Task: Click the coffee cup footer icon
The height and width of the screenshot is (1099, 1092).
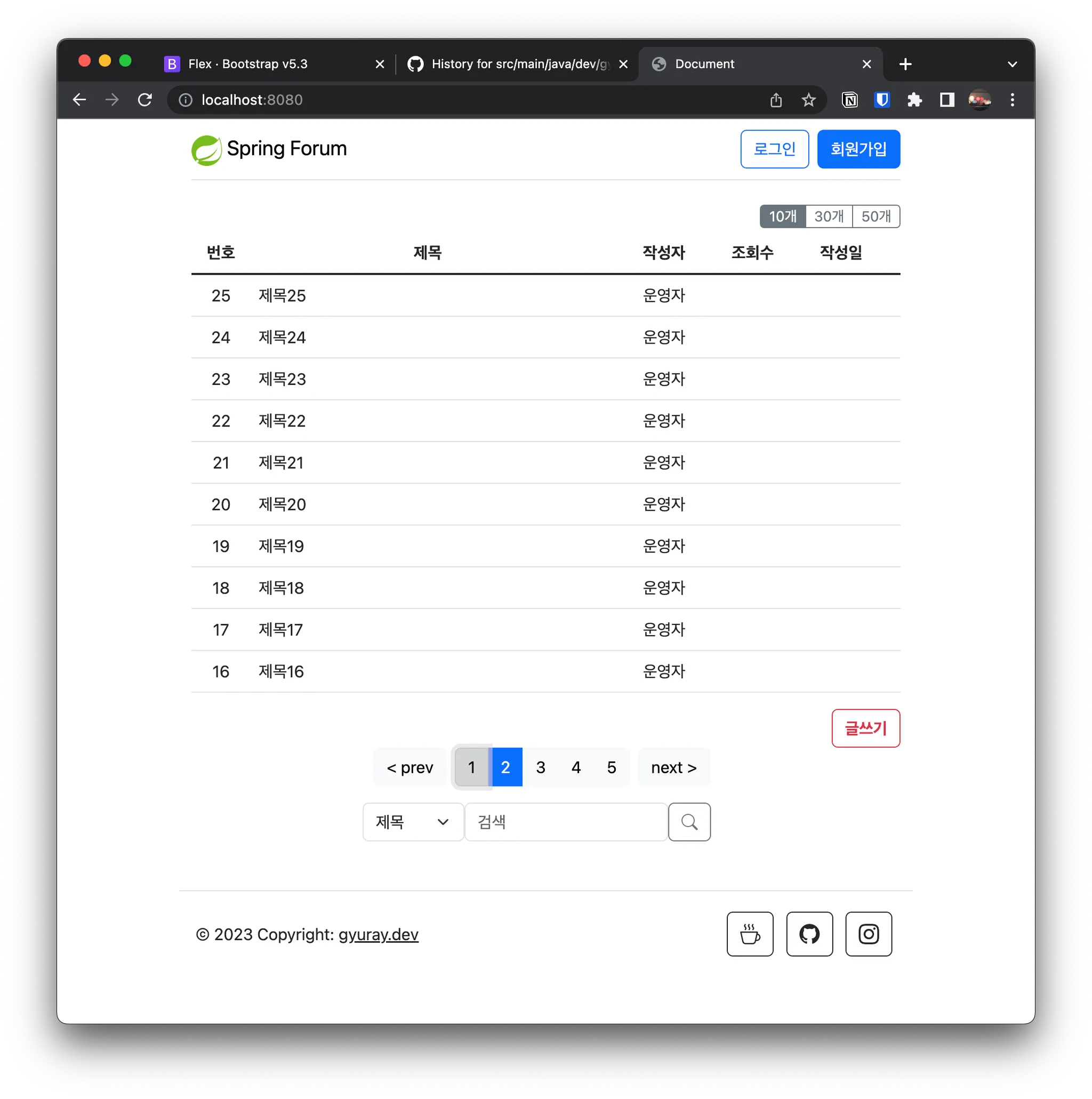Action: click(750, 934)
